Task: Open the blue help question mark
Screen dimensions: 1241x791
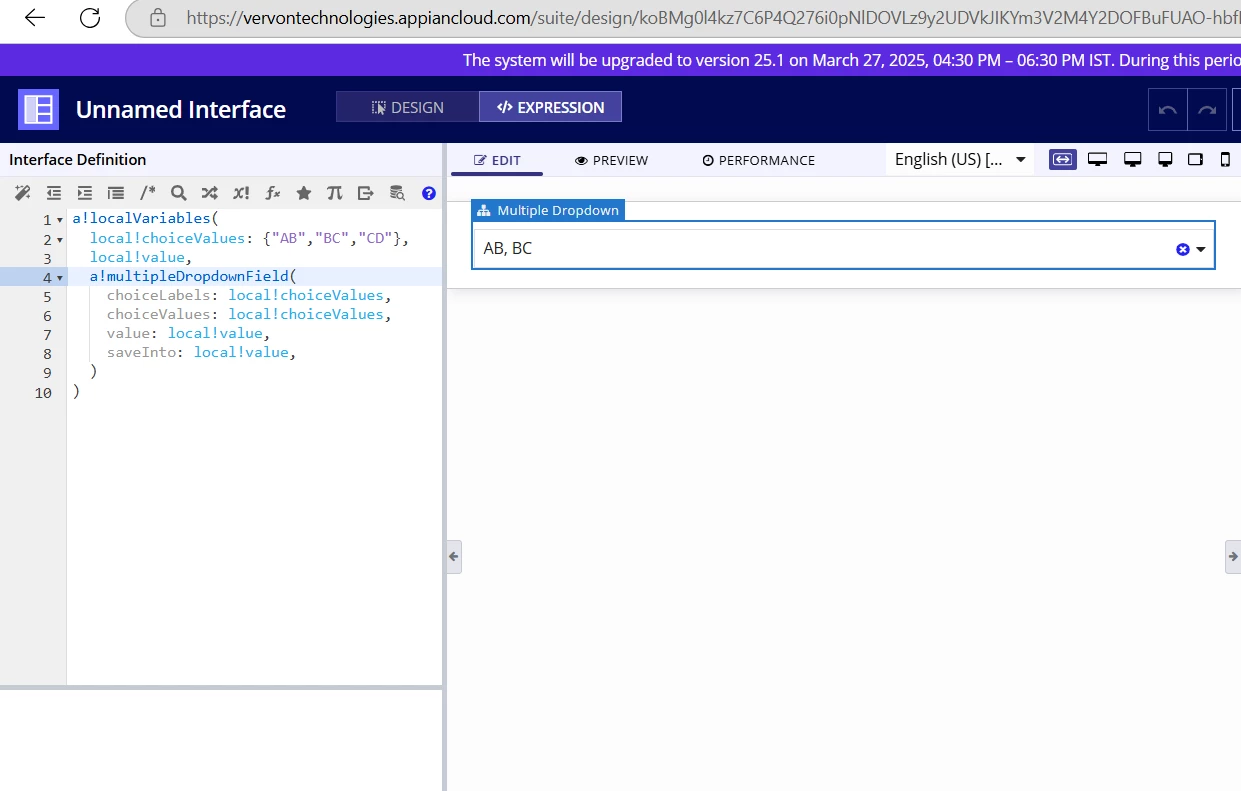Action: tap(429, 193)
